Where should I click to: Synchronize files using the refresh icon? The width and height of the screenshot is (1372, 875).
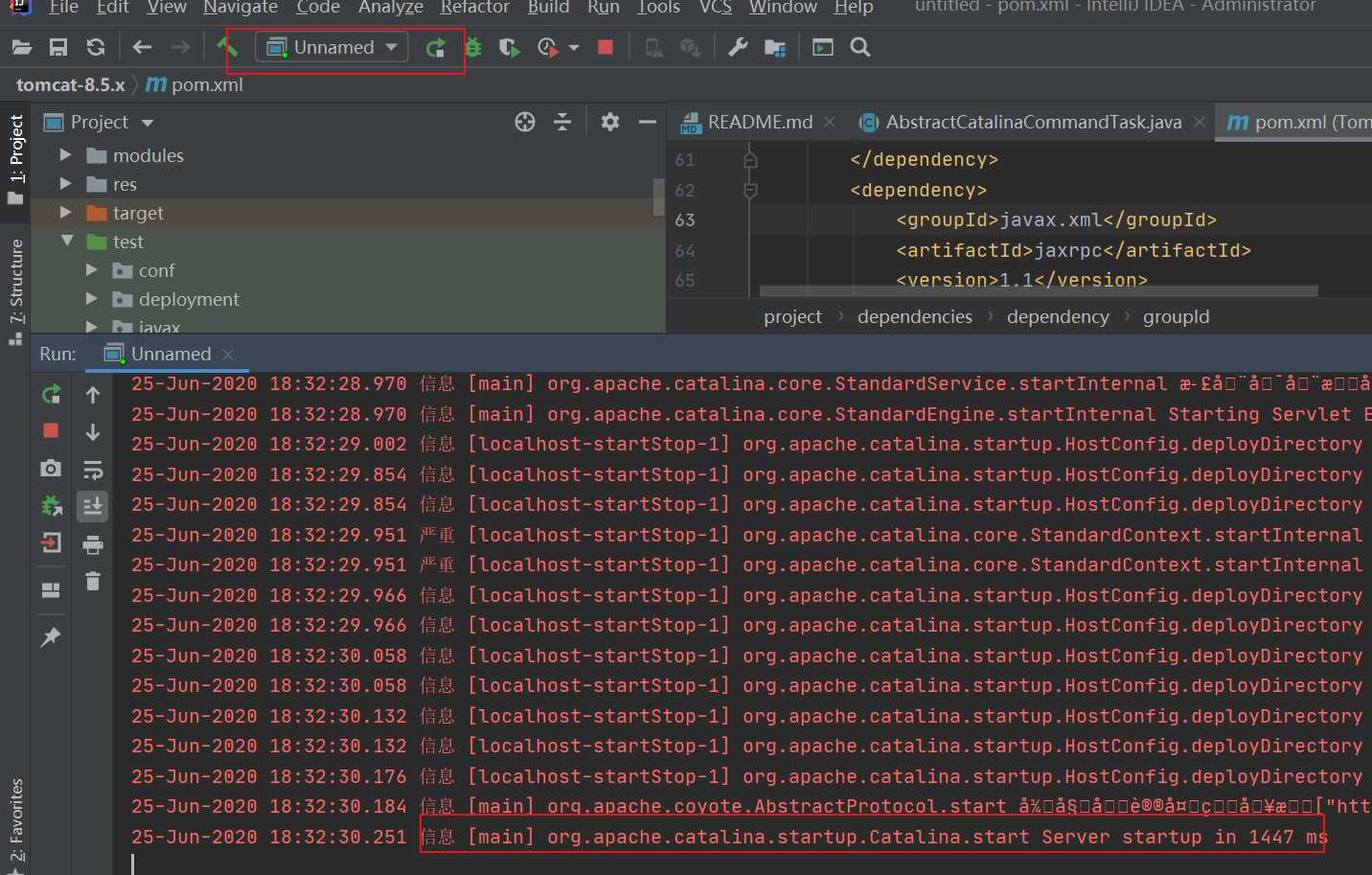[96, 47]
